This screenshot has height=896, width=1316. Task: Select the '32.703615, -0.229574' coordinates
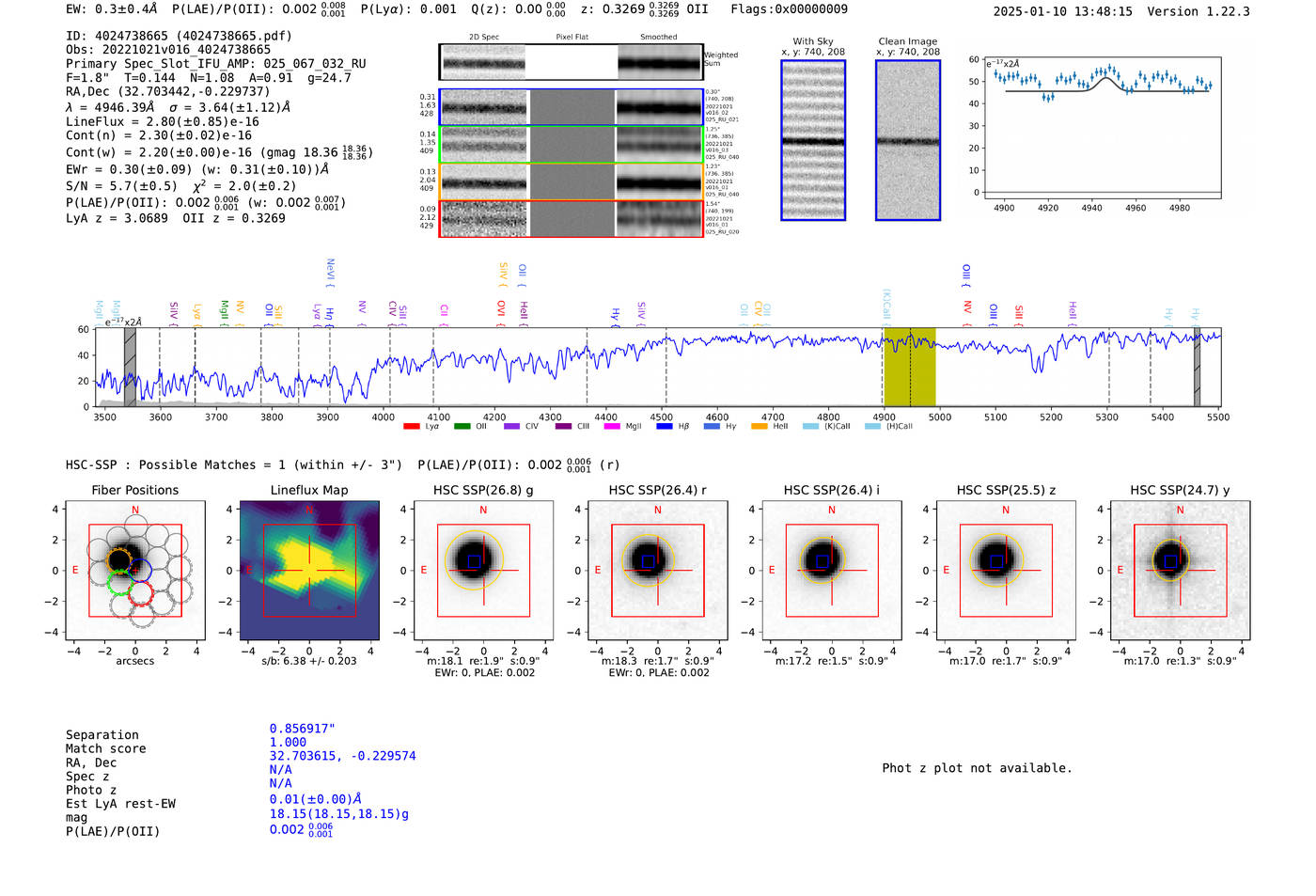(342, 756)
